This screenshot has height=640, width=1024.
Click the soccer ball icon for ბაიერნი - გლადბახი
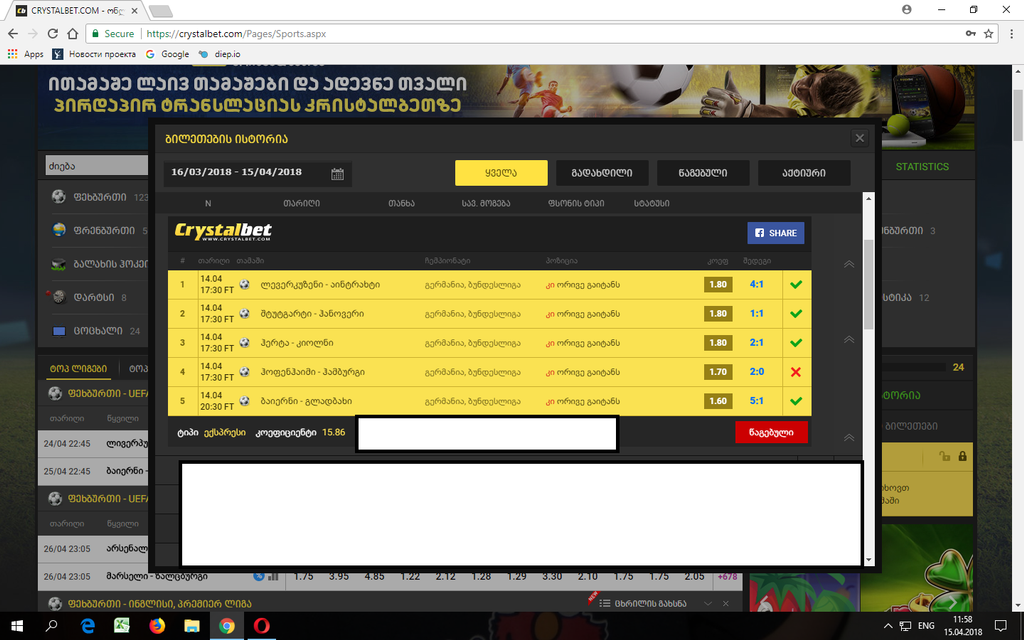point(244,400)
